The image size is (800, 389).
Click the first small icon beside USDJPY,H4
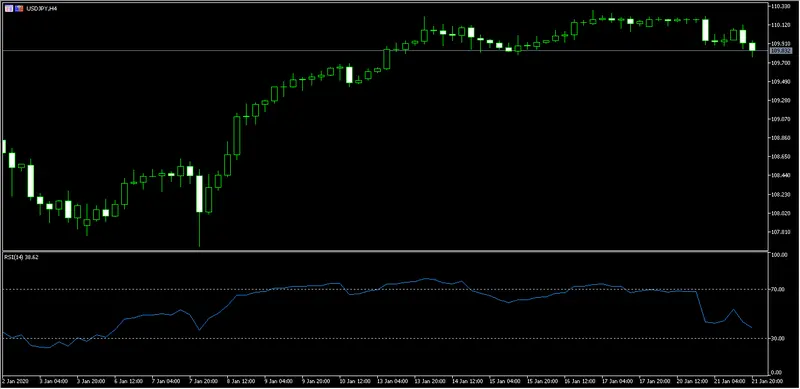(9, 9)
